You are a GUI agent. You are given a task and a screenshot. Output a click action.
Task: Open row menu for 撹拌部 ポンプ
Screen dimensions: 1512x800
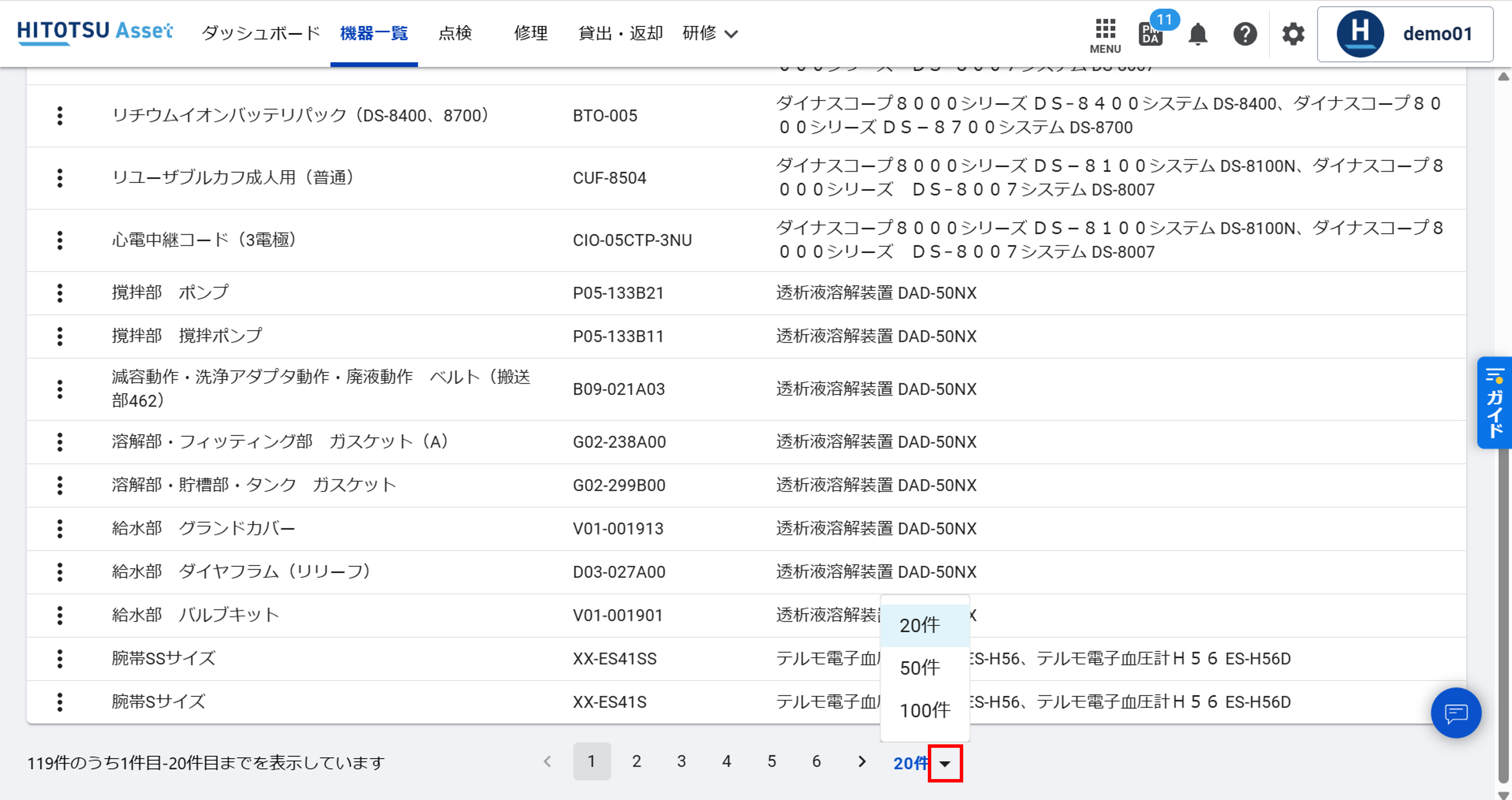pos(59,293)
